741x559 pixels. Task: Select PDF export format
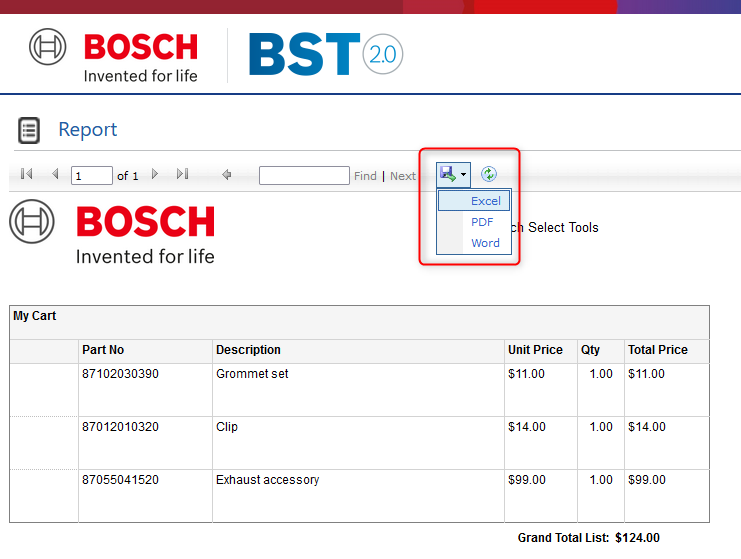[482, 222]
